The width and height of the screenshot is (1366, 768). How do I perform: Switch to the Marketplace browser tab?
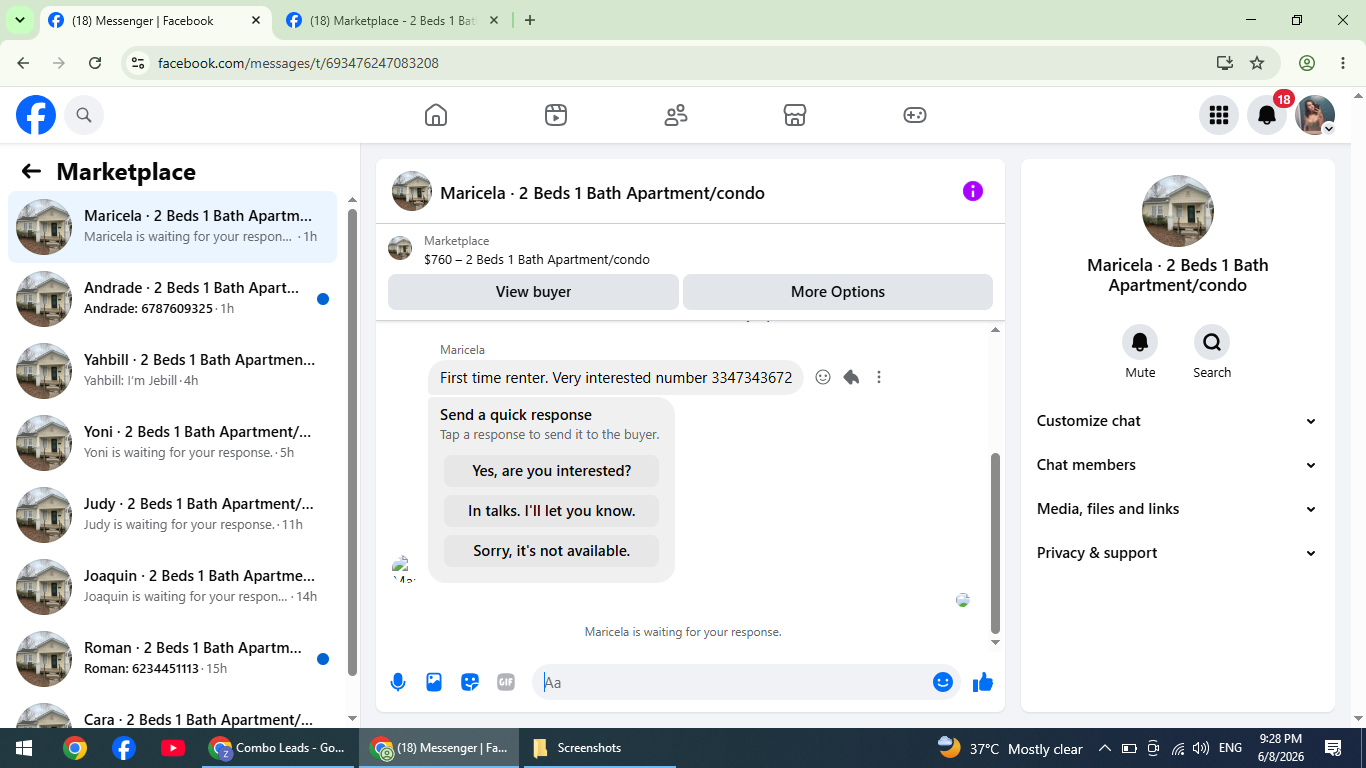click(x=393, y=21)
